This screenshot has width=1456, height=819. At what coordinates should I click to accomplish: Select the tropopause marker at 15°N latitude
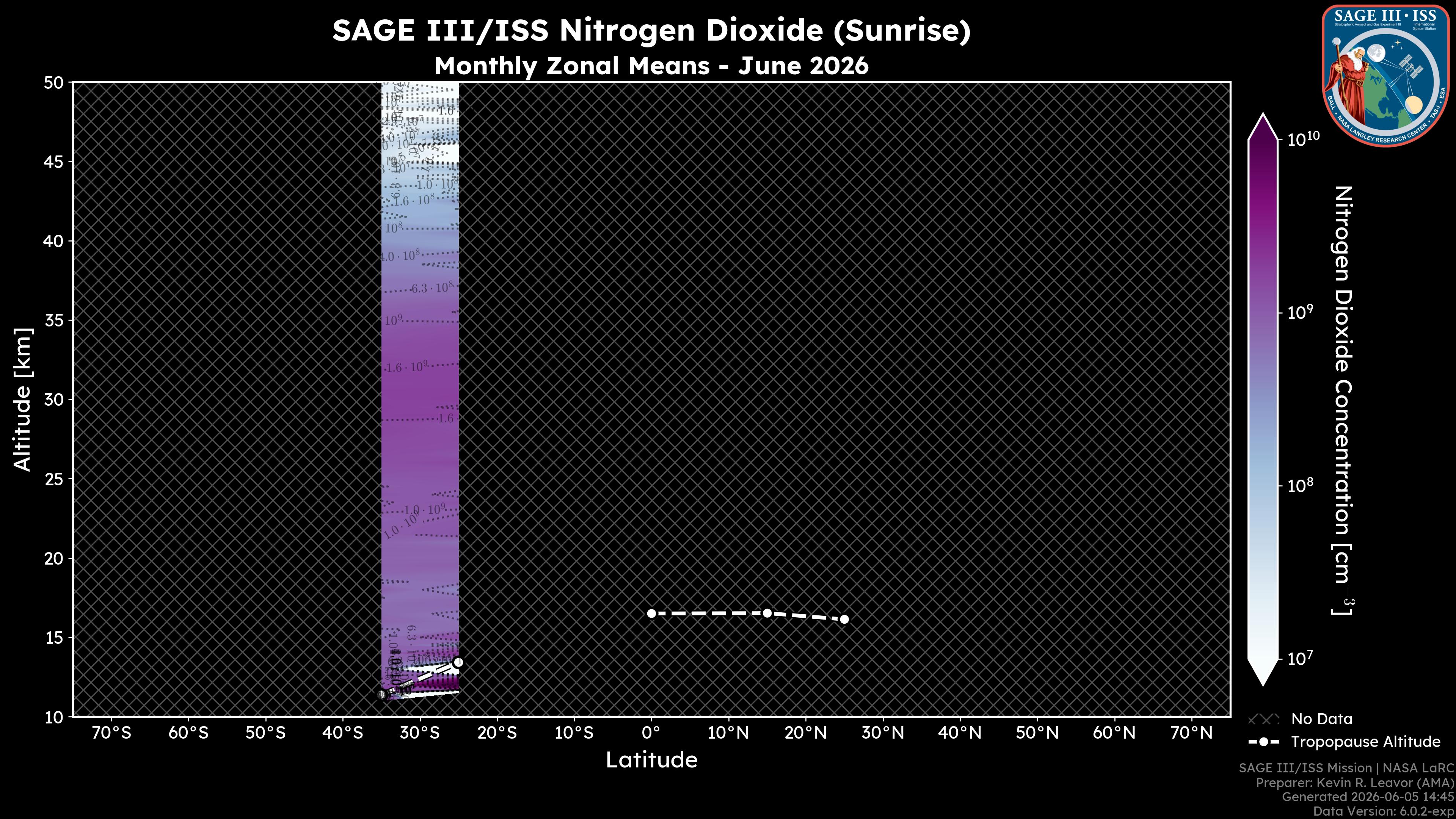point(767,613)
